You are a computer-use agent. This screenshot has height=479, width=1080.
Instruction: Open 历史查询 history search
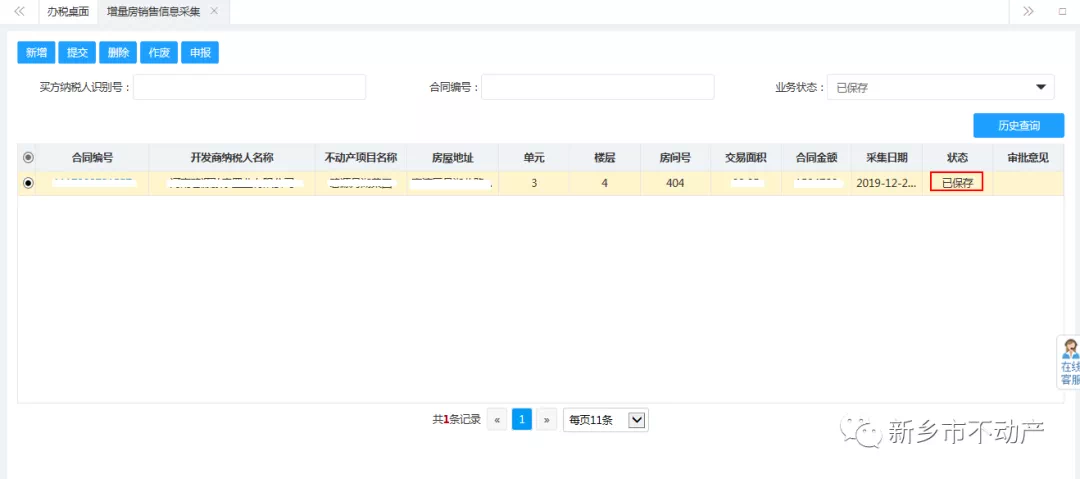[1018, 125]
